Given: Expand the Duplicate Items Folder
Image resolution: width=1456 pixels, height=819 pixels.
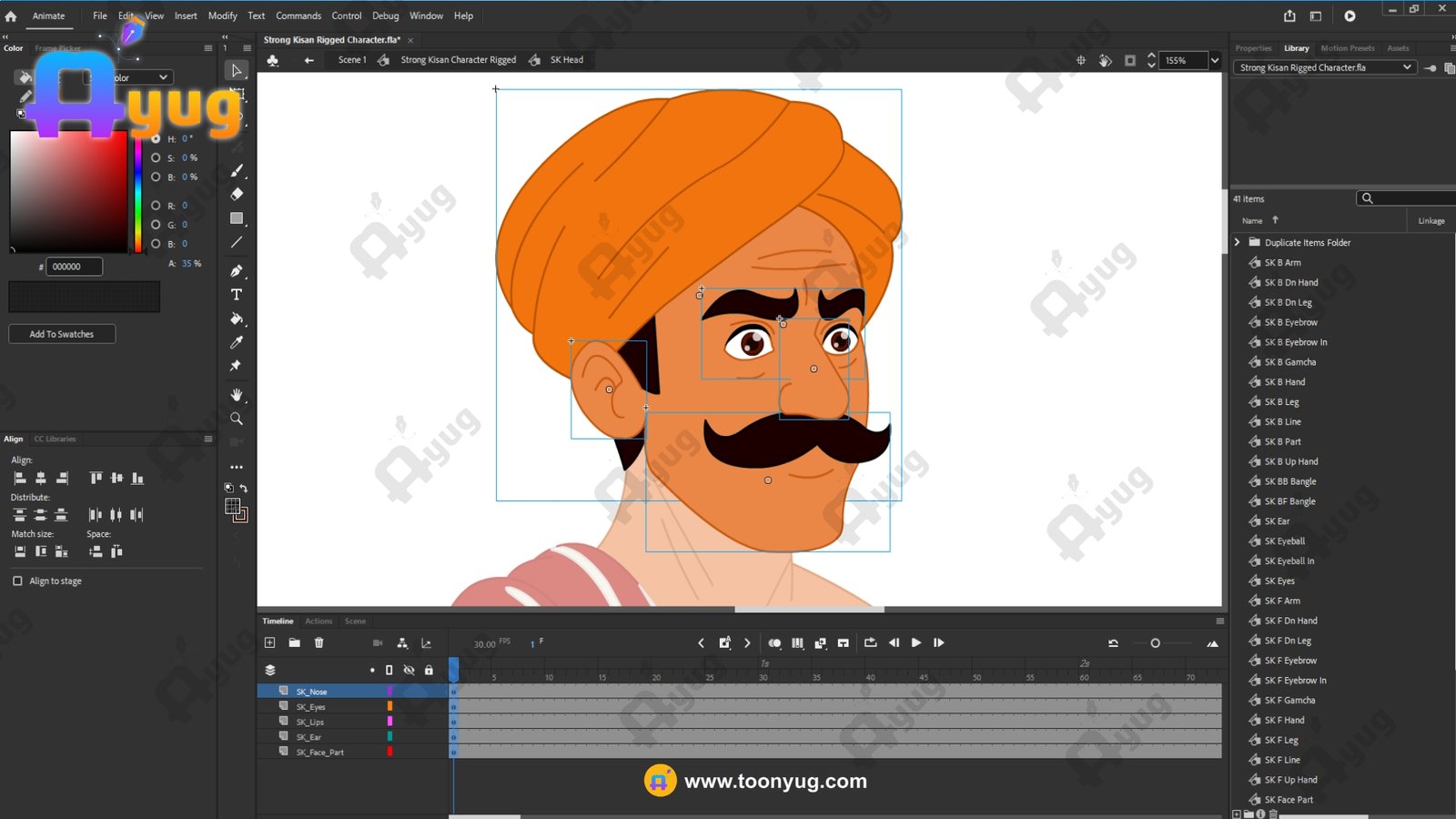Looking at the screenshot, I should point(1238,242).
